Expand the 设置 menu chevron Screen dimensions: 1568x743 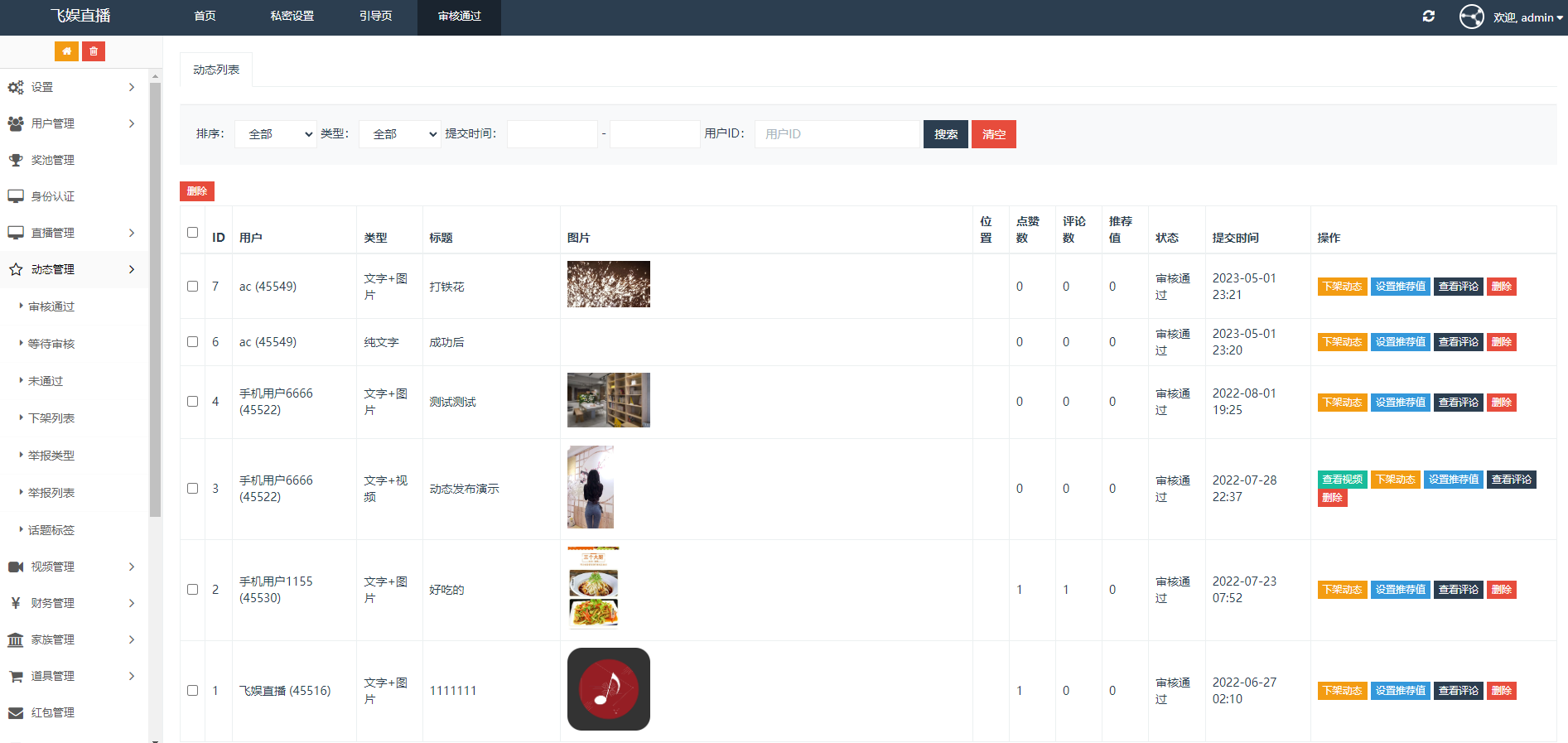click(x=132, y=87)
